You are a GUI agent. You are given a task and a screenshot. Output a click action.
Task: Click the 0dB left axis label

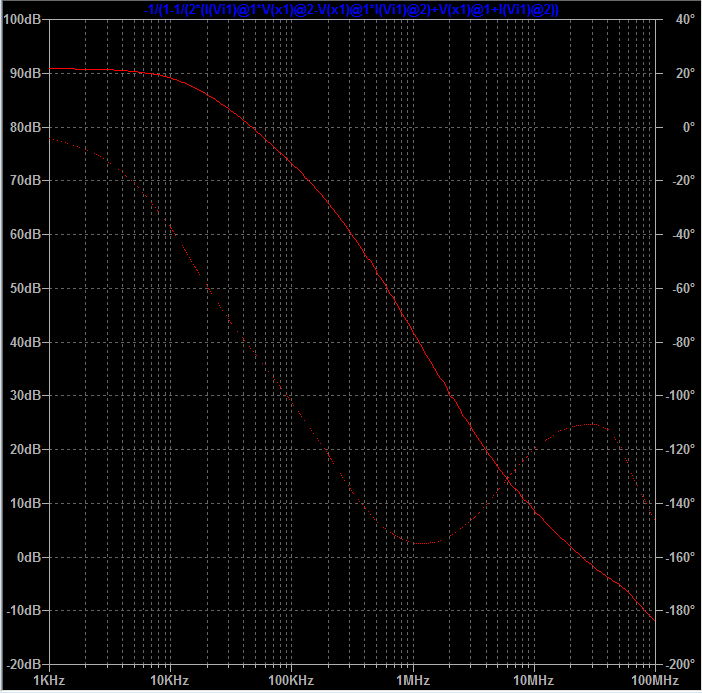tap(29, 557)
